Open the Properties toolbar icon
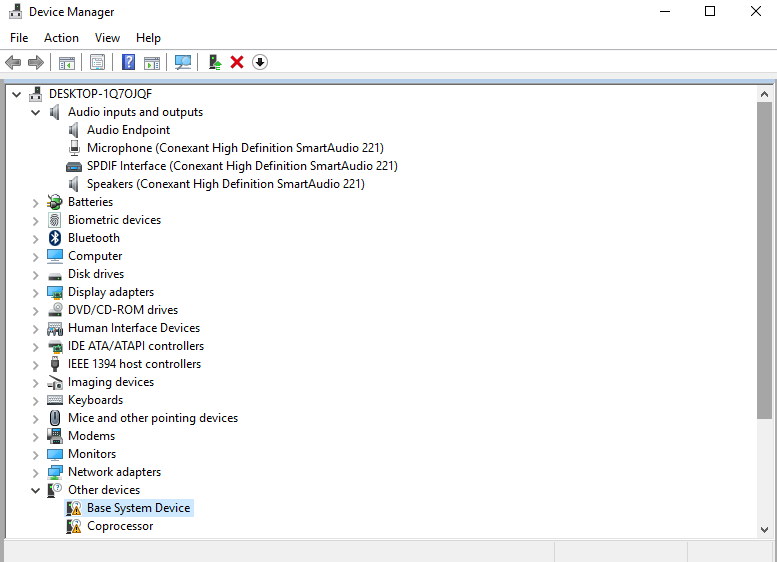The image size is (777, 562). [x=98, y=62]
